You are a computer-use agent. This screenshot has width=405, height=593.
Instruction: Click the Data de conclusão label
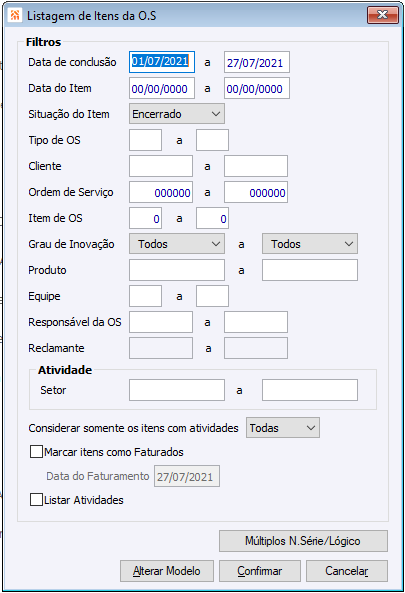pyautogui.click(x=72, y=62)
